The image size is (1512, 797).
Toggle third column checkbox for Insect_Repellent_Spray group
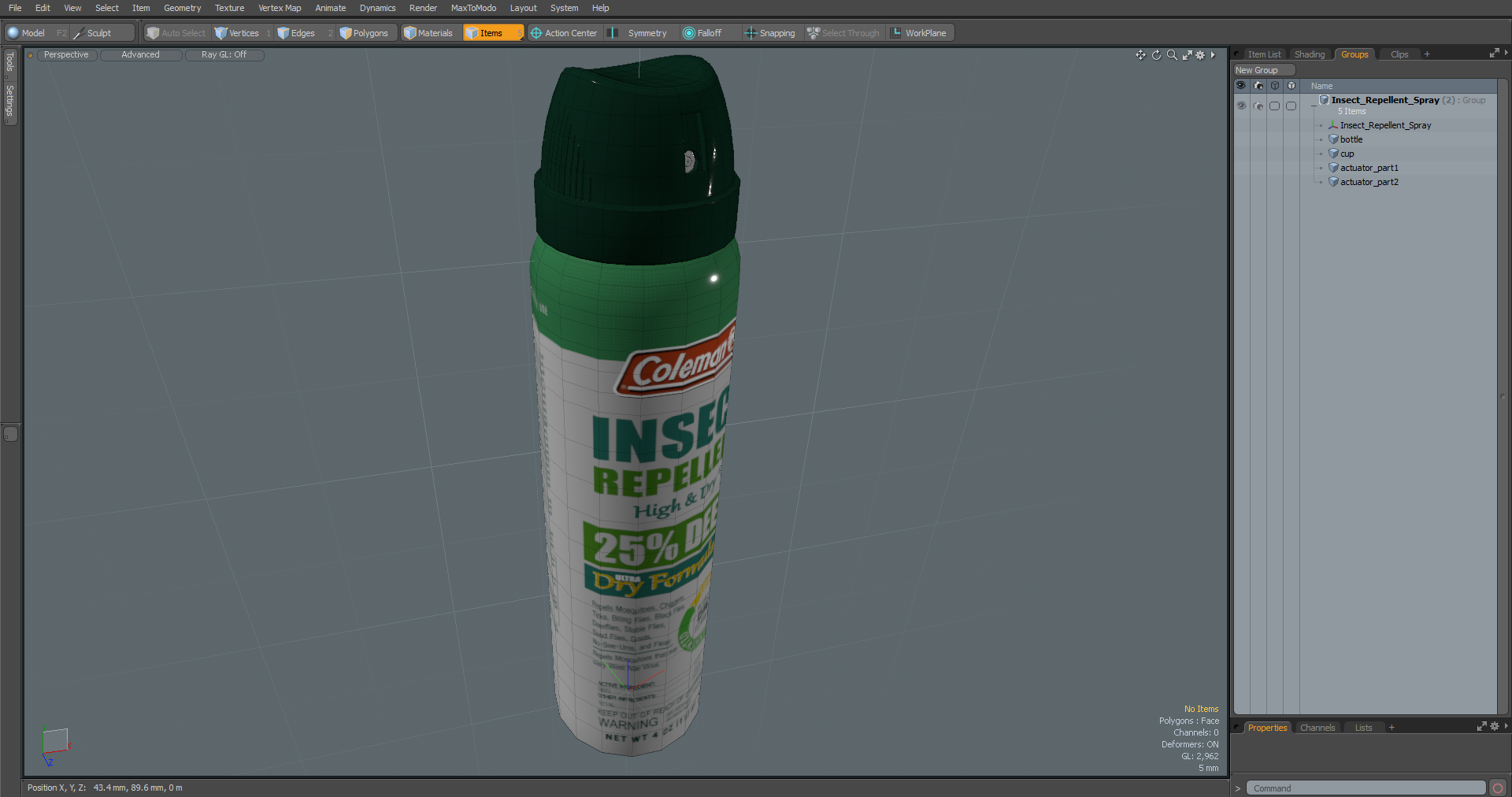1275,106
